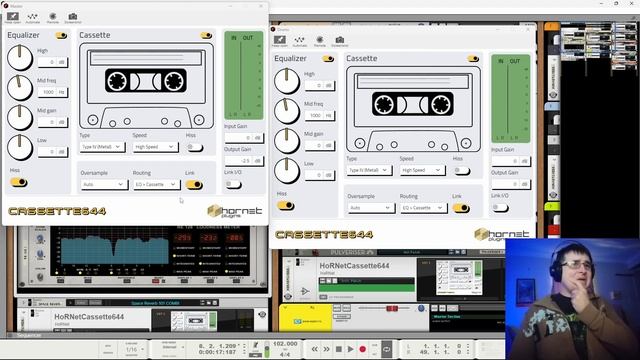This screenshot has height=360, width=640.
Task: Click the red mixer channel fader cap
Action: click(392, 308)
